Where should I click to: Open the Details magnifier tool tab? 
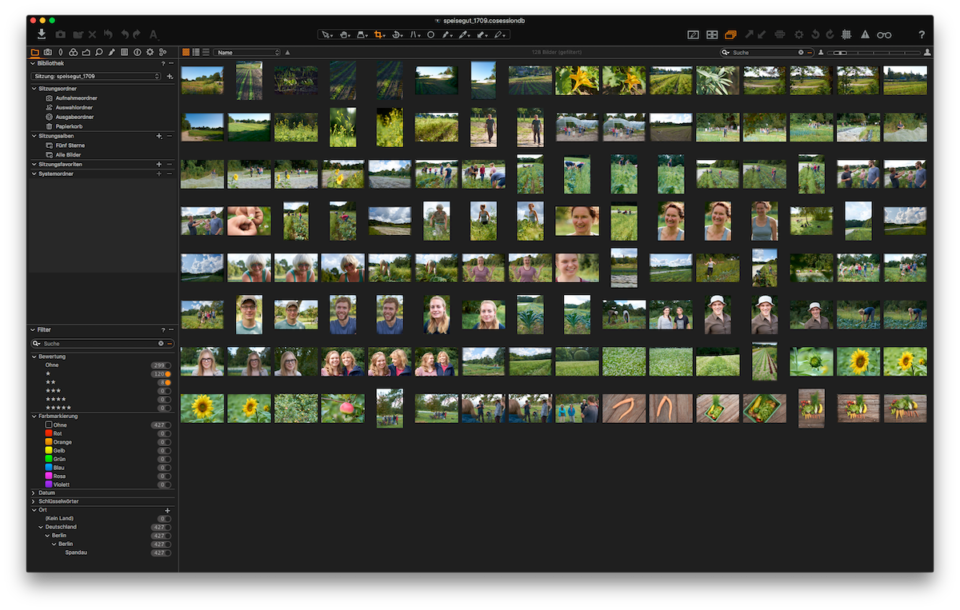click(99, 53)
